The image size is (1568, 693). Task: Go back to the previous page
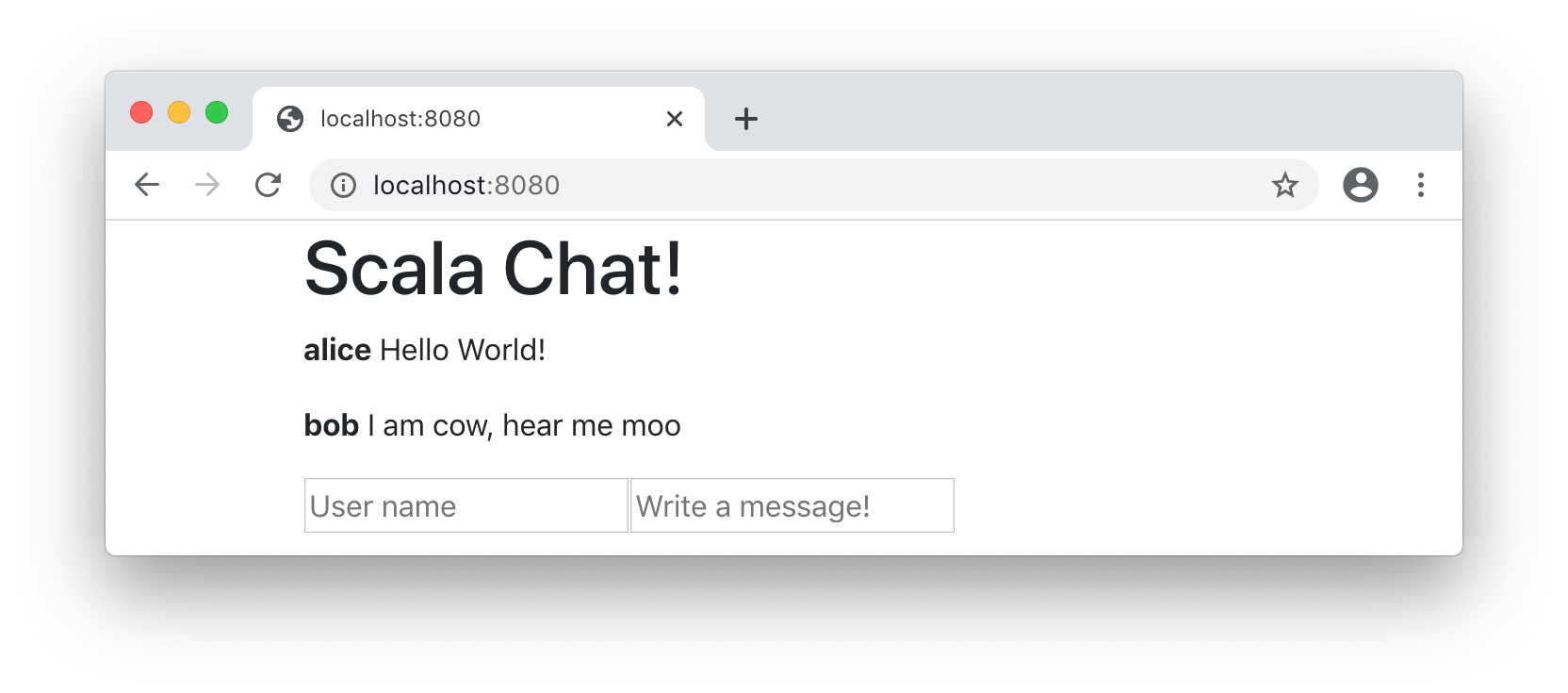pyautogui.click(x=147, y=185)
